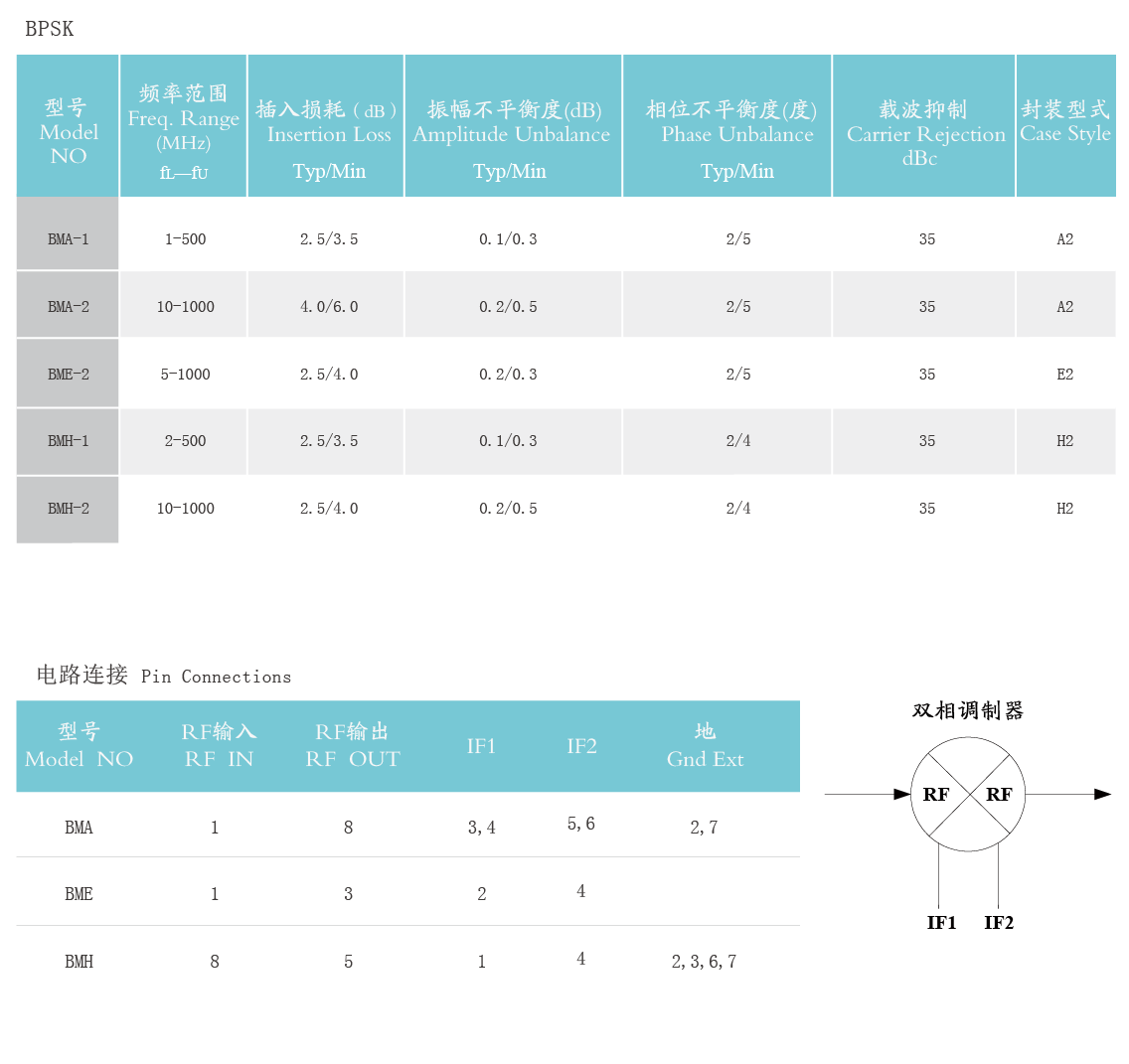Click the BMA-1 model cell
This screenshot has height=1064, width=1129.
[x=68, y=239]
